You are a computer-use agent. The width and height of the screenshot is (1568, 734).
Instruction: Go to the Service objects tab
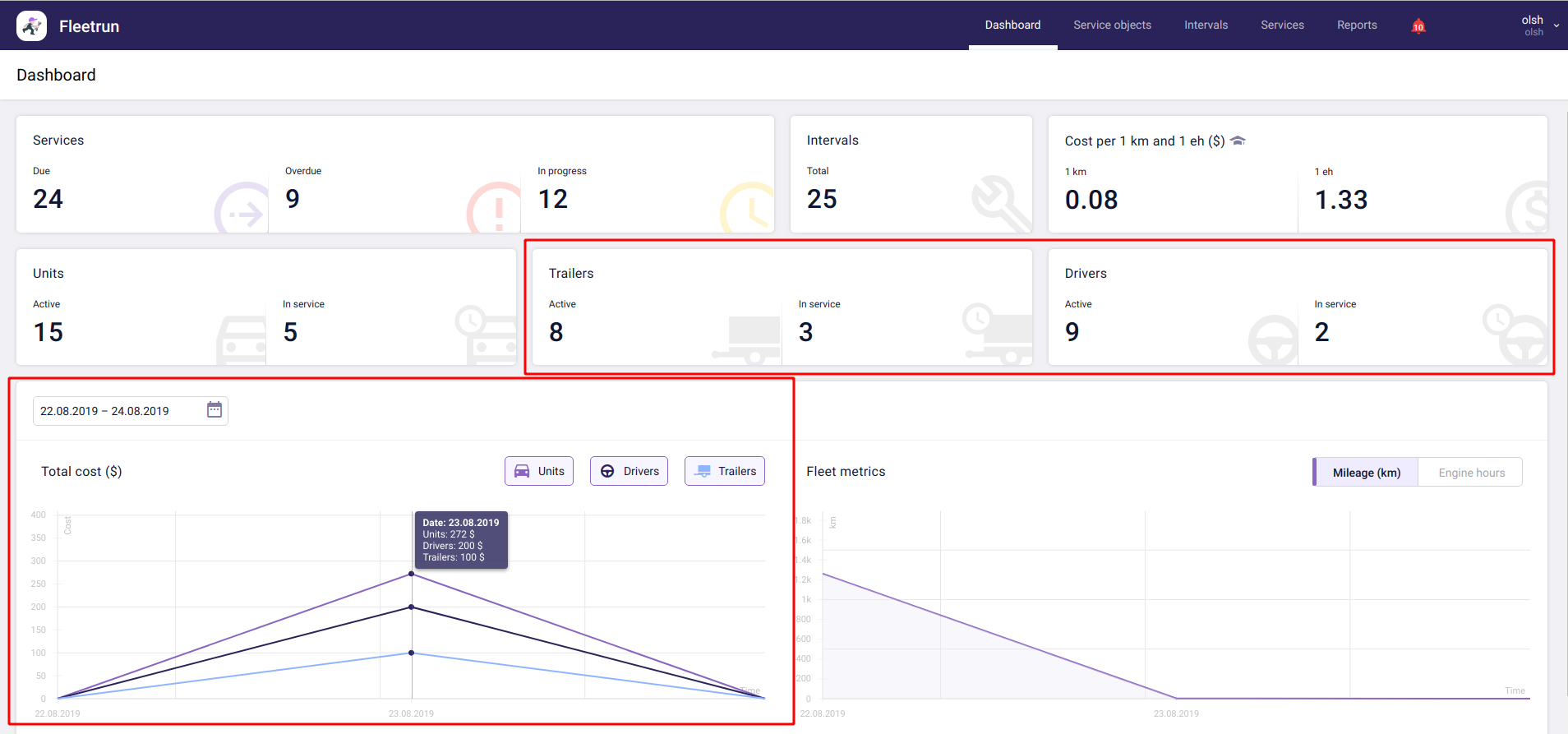(1112, 25)
